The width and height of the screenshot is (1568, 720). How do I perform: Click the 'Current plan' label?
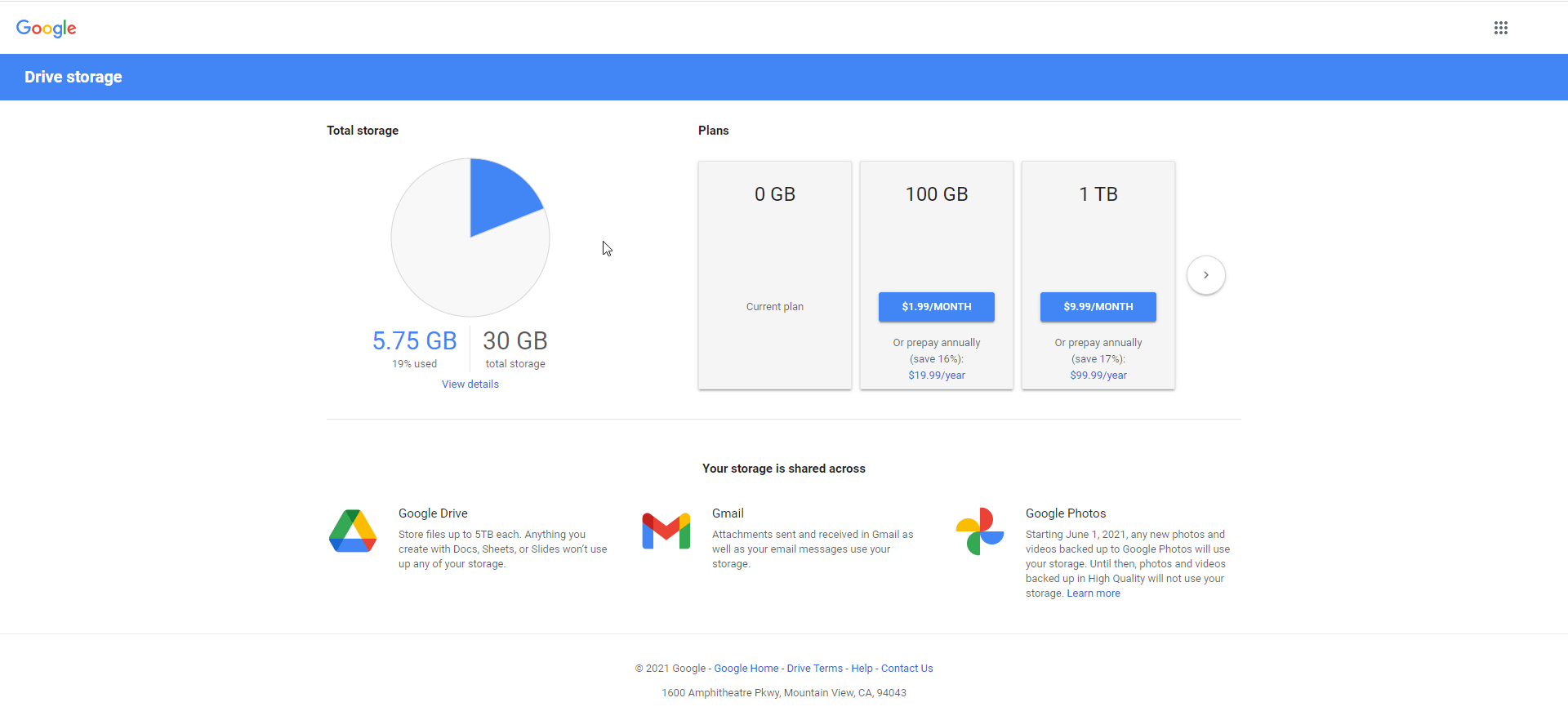(775, 307)
